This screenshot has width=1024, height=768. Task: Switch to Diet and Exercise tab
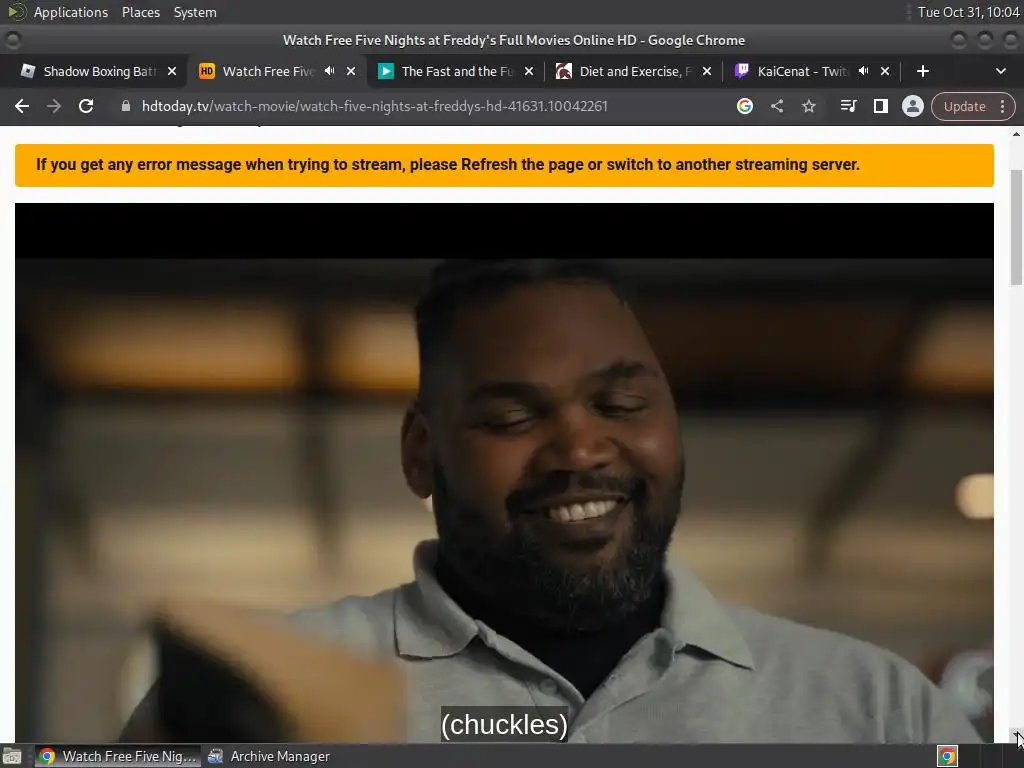click(x=635, y=71)
